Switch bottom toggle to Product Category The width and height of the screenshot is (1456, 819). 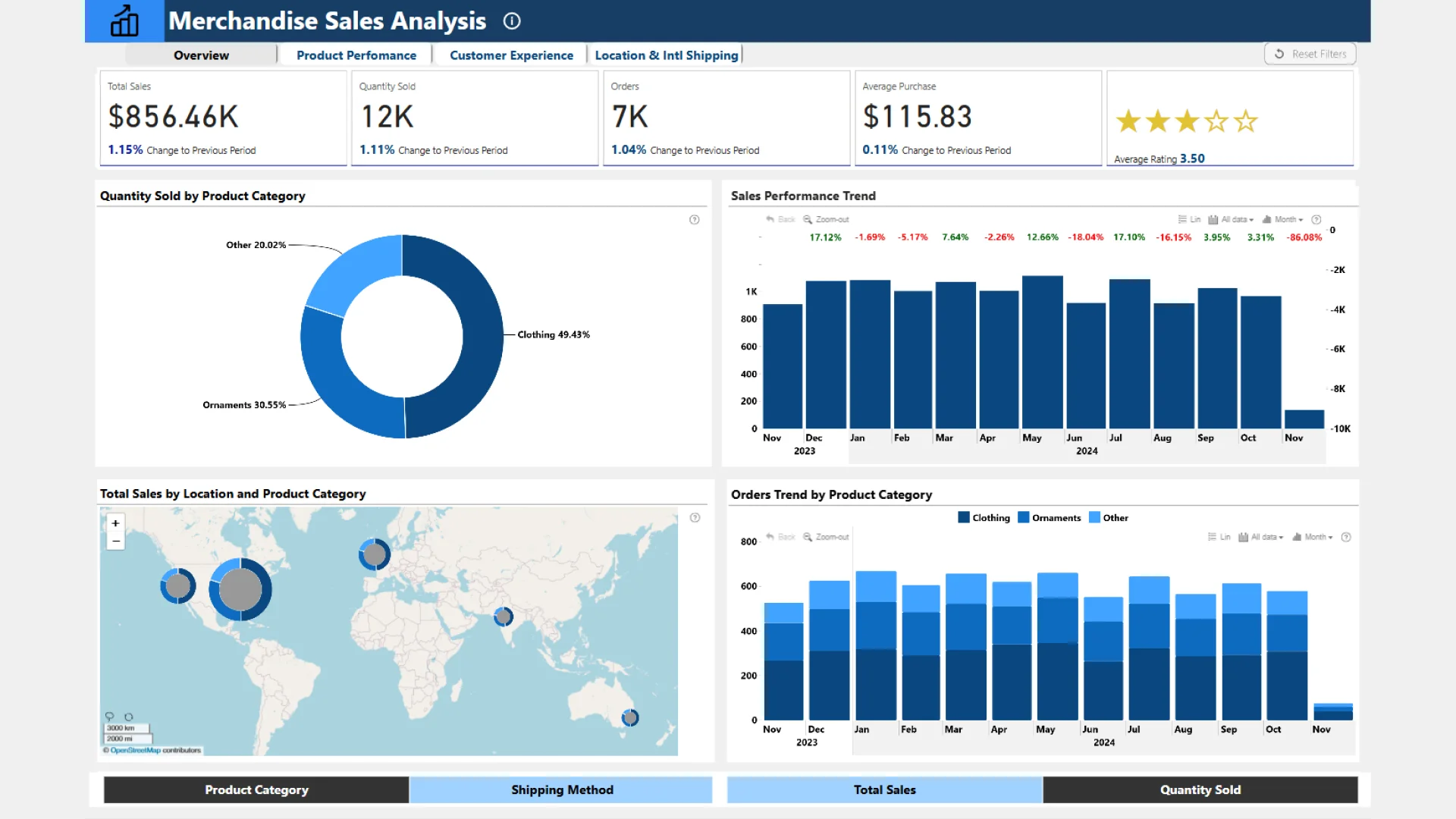pos(256,789)
